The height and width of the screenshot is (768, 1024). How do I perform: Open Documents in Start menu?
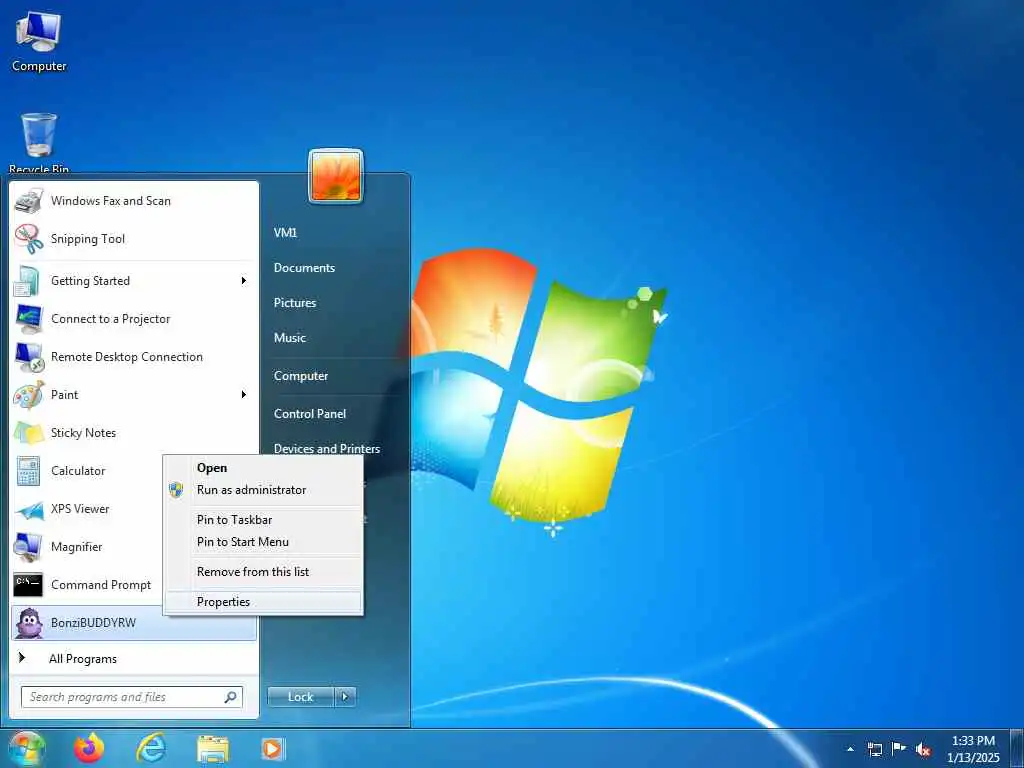click(304, 268)
